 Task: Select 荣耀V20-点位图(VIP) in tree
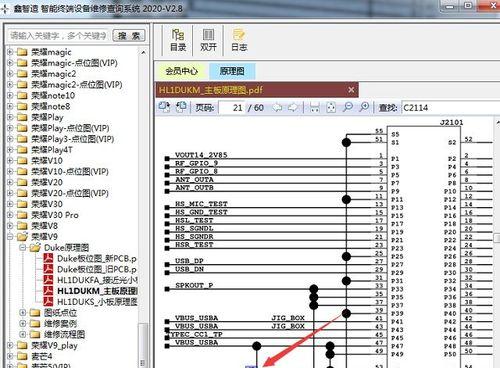tap(70, 193)
